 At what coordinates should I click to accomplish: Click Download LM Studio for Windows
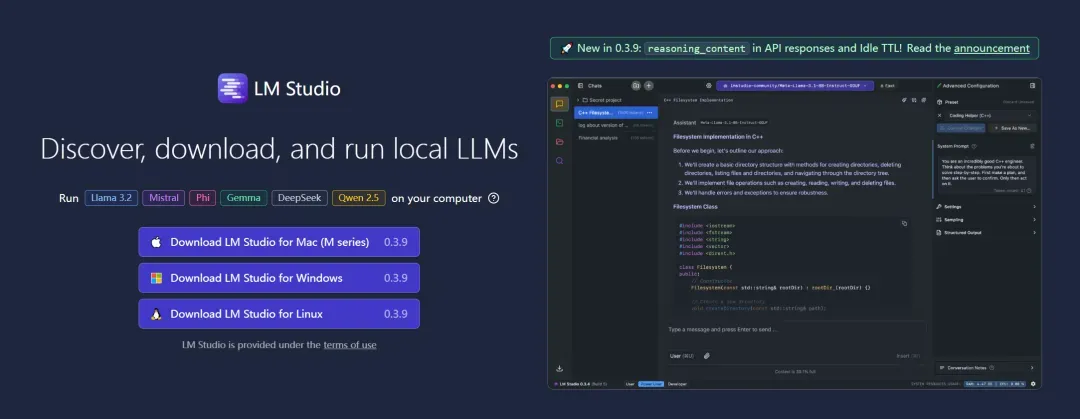279,278
